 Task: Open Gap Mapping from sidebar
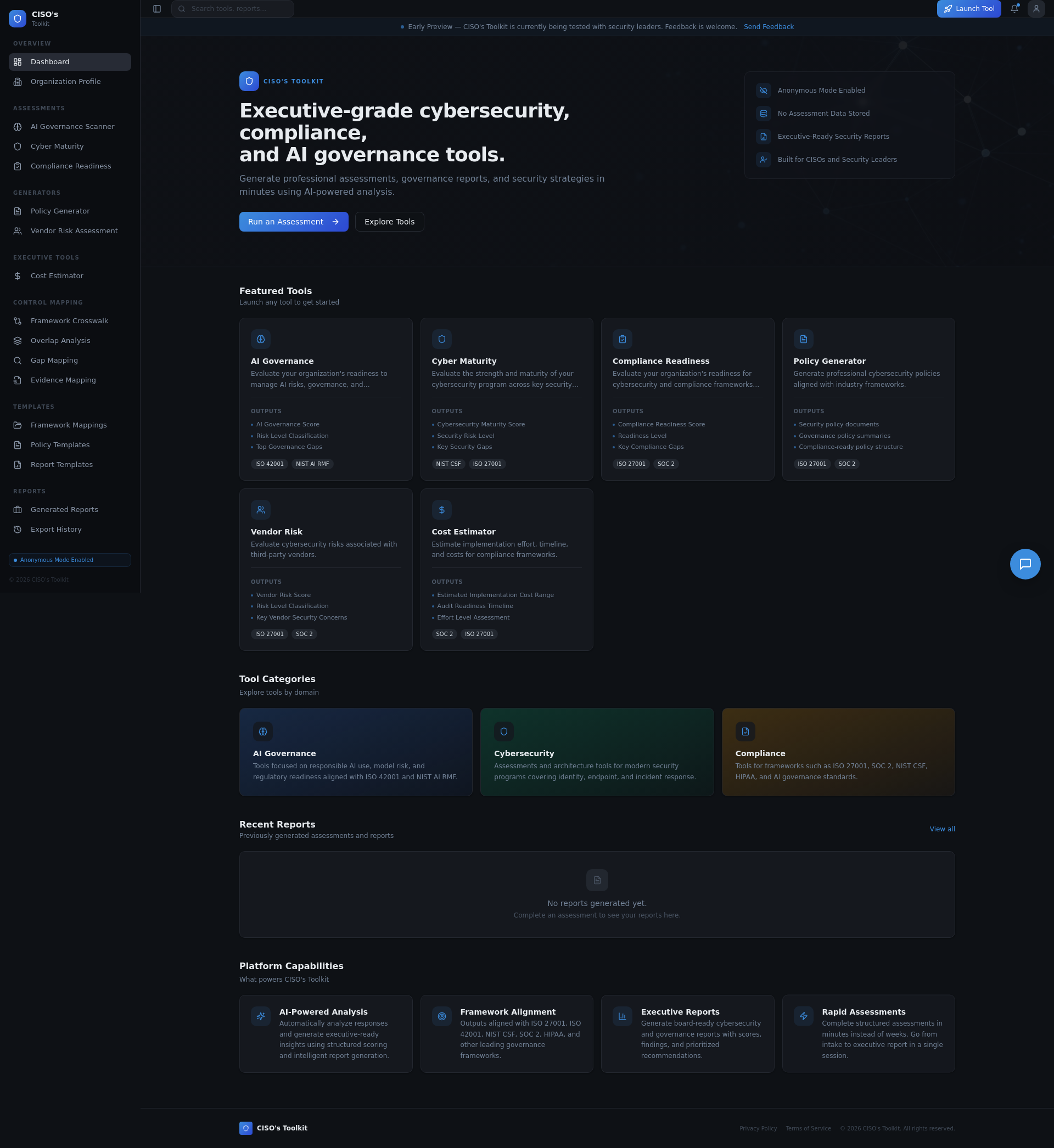pyautogui.click(x=70, y=360)
